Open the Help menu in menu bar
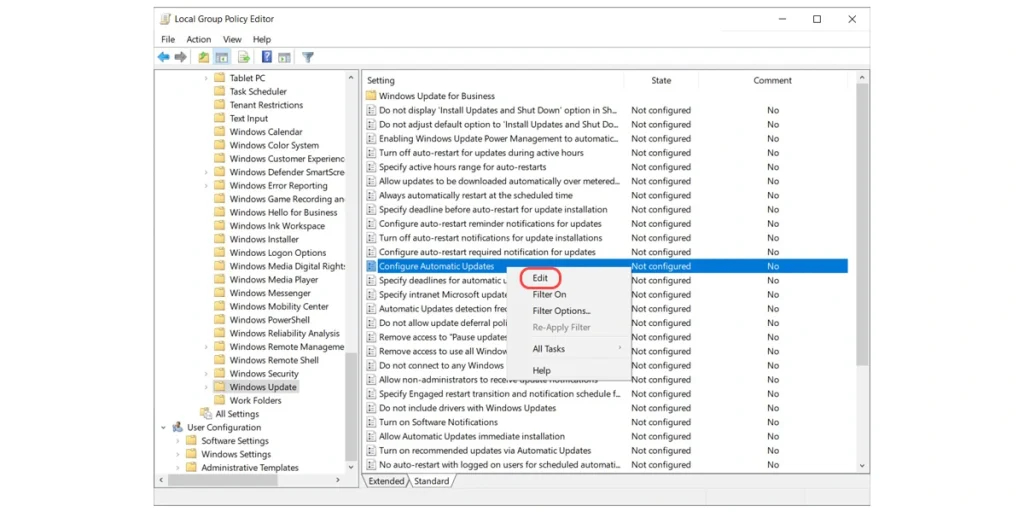This screenshot has height=512, width=1024. tap(262, 39)
